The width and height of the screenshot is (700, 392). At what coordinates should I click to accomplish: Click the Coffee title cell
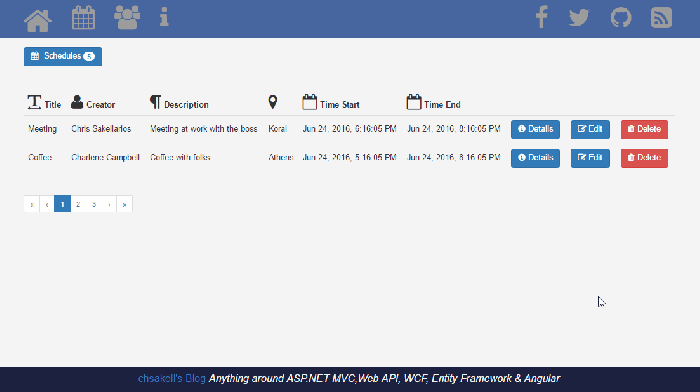coord(40,158)
